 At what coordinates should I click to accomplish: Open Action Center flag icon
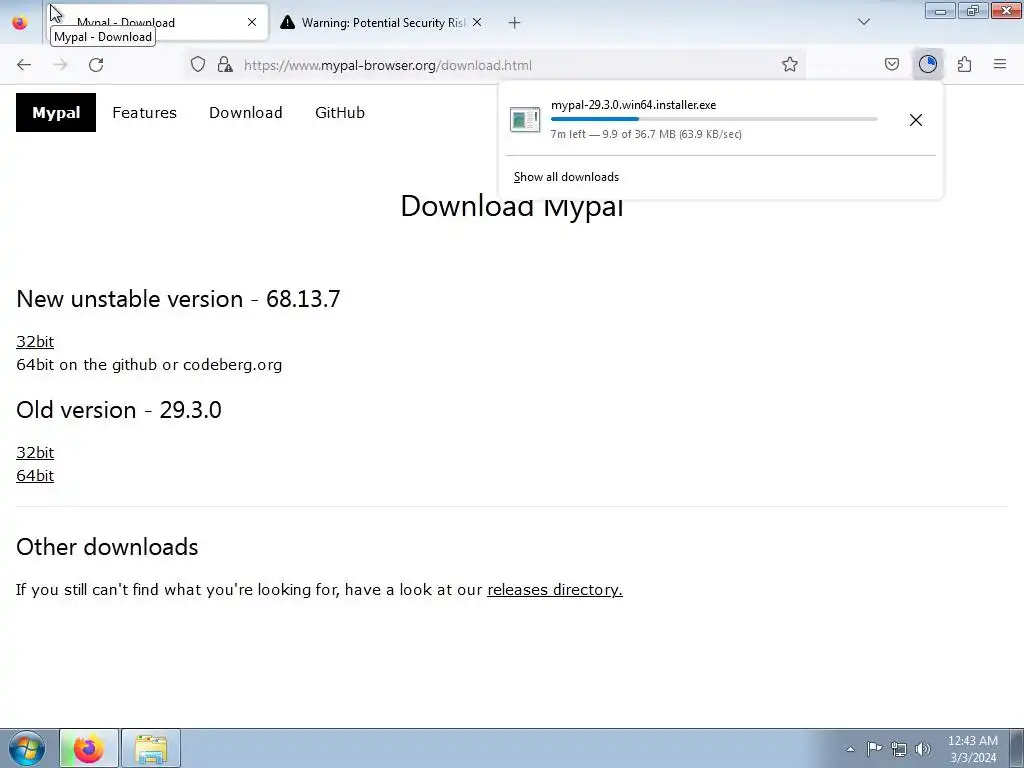(x=874, y=748)
